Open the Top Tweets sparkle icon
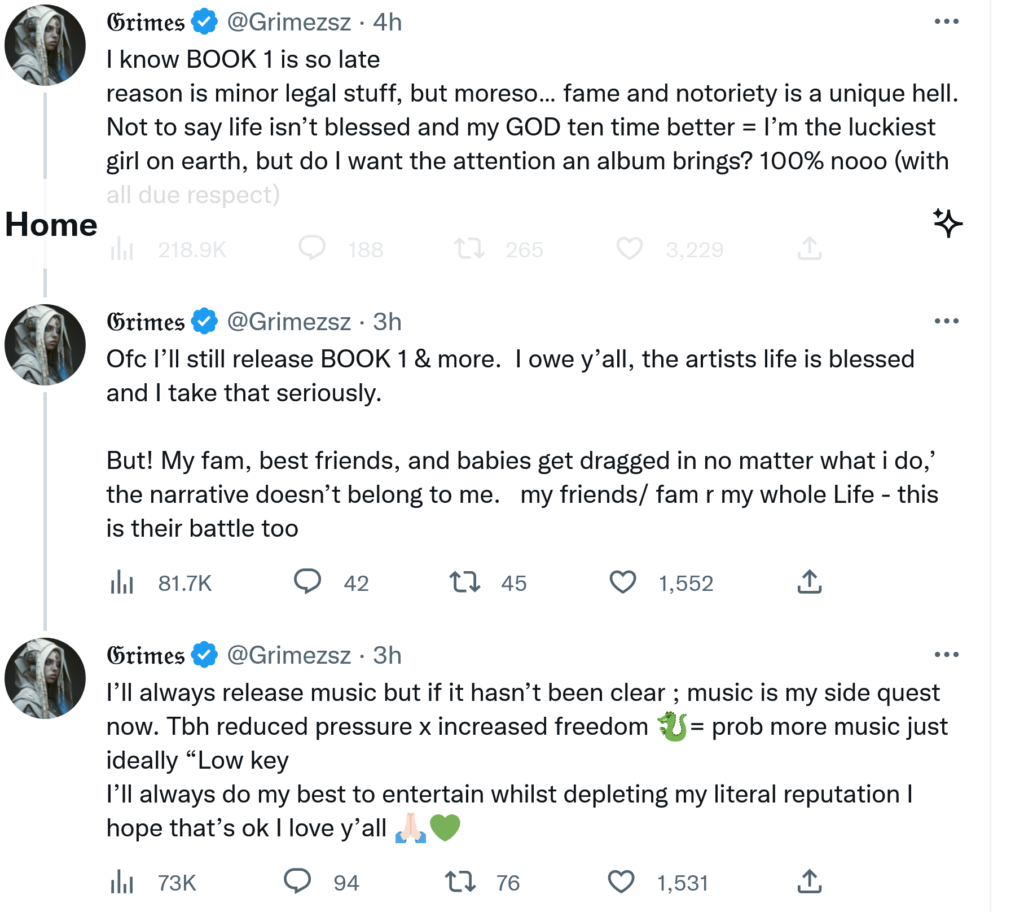This screenshot has width=1024, height=912. coord(947,224)
